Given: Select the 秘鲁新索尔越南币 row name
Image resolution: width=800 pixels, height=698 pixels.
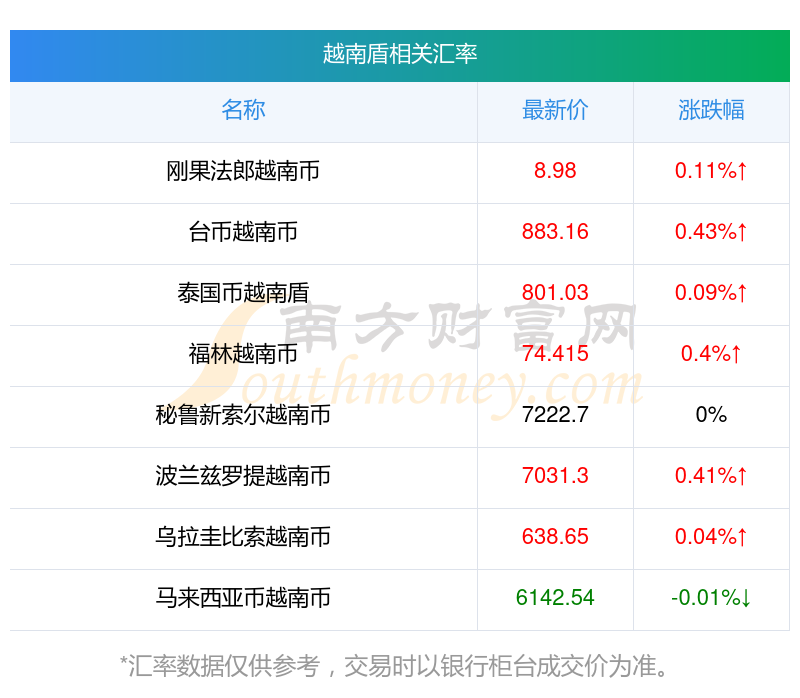Looking at the screenshot, I should pos(243,415).
